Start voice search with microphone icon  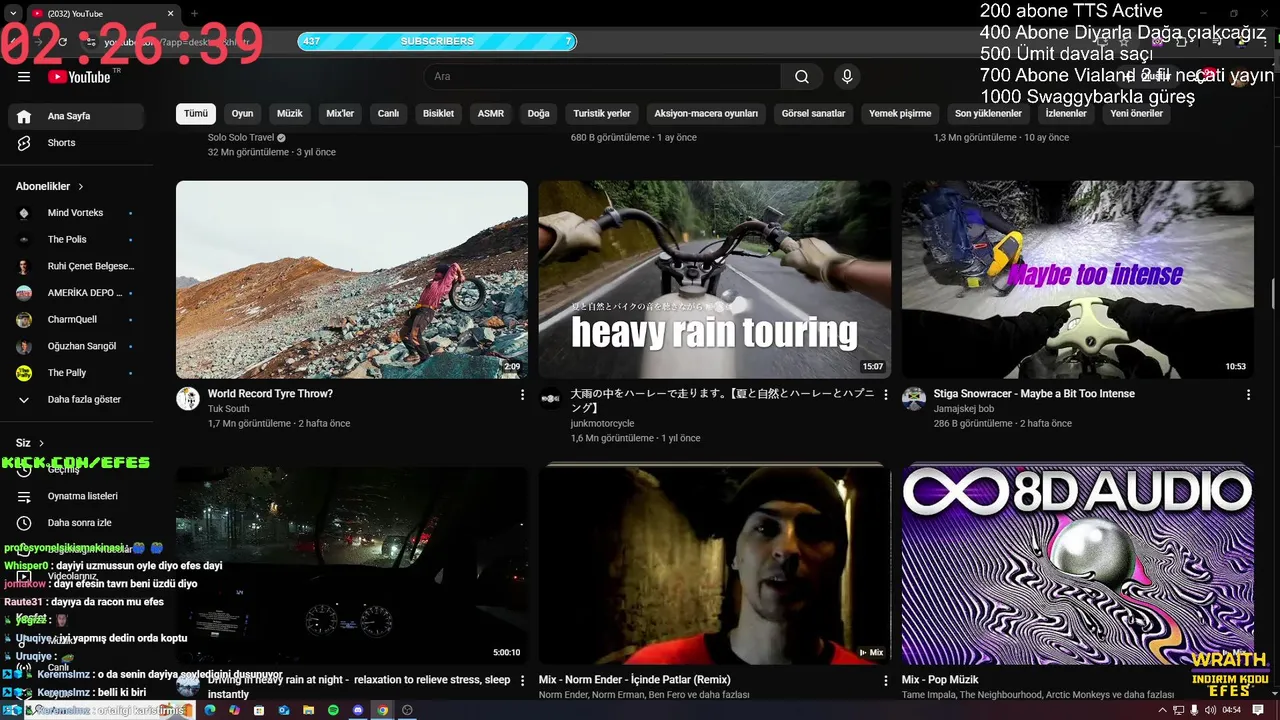coord(847,76)
